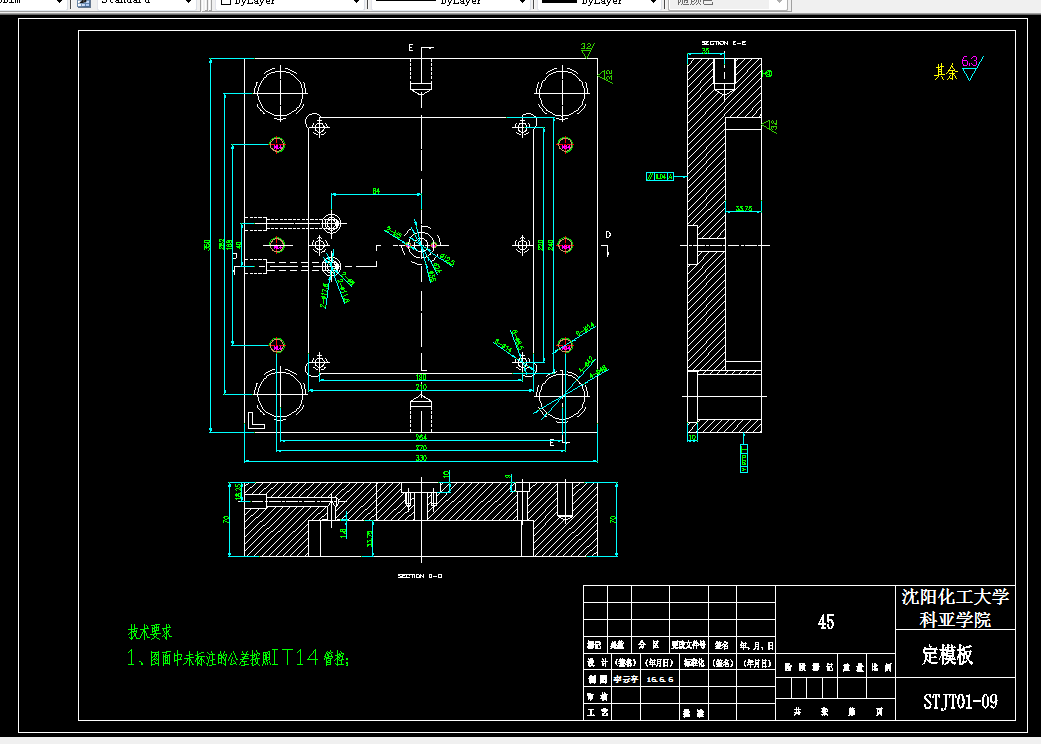
Task: Select the drawing number STJT01-09
Action: (x=960, y=702)
